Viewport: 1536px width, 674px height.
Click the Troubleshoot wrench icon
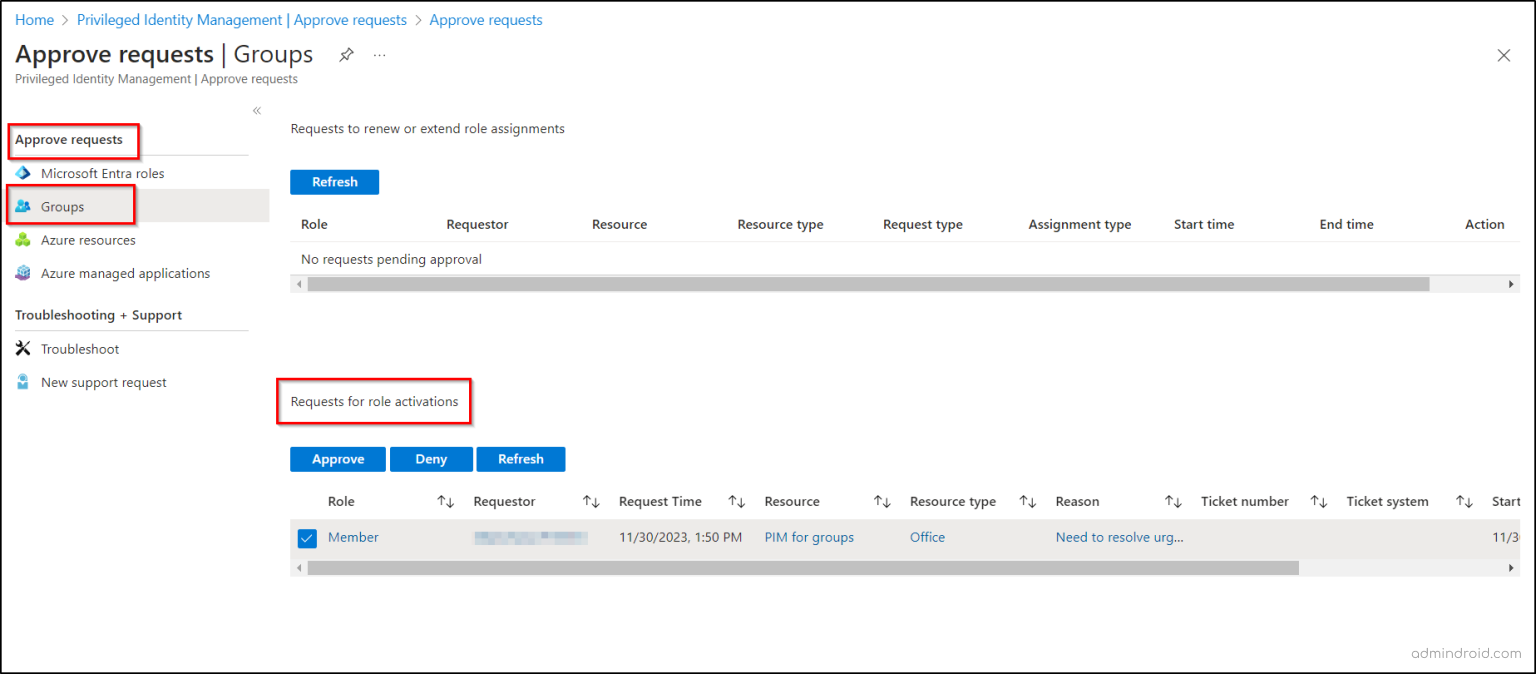click(x=24, y=349)
